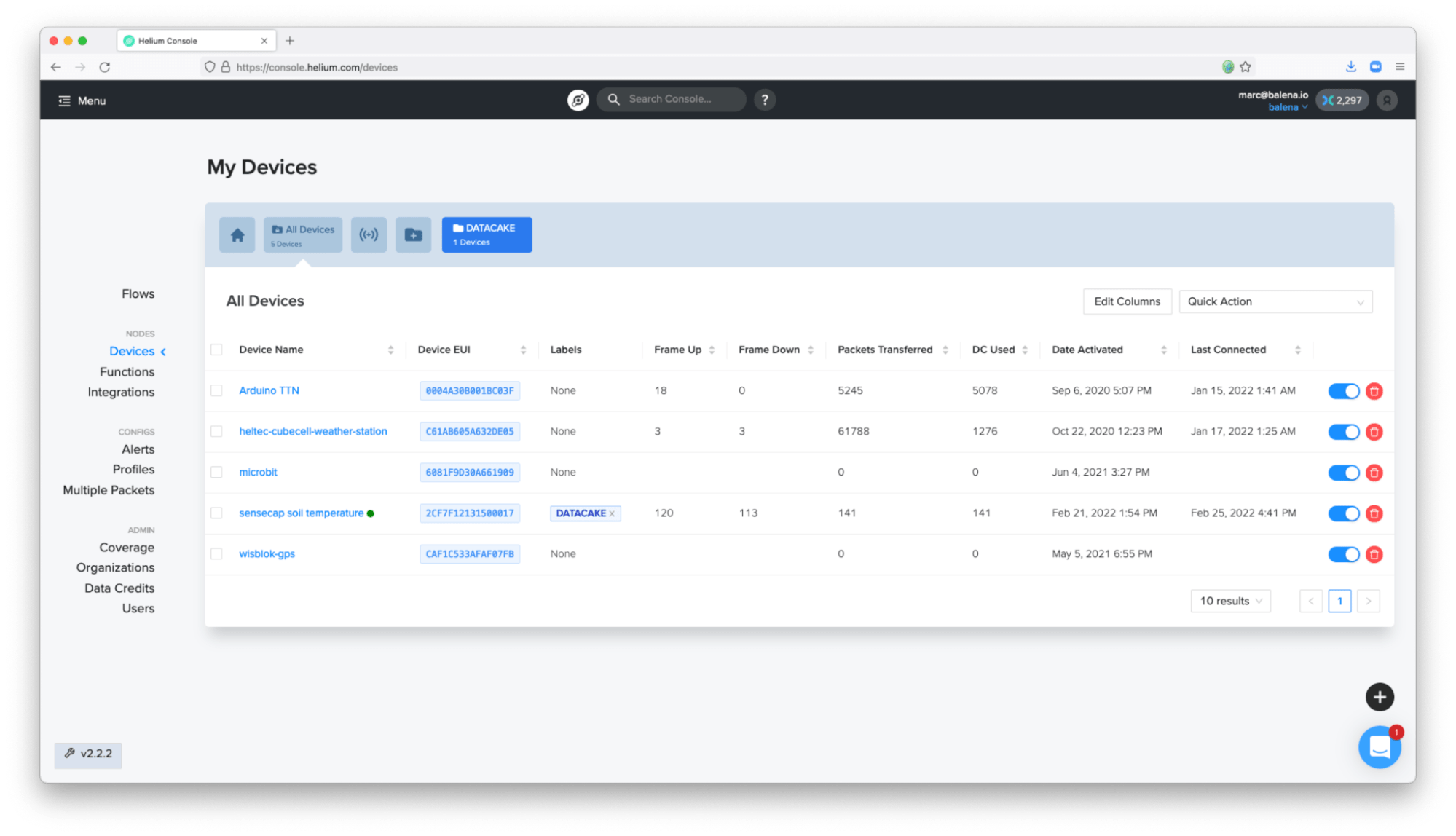Check the wisblok-gps row checkbox
1456x836 pixels.
pyautogui.click(x=216, y=554)
